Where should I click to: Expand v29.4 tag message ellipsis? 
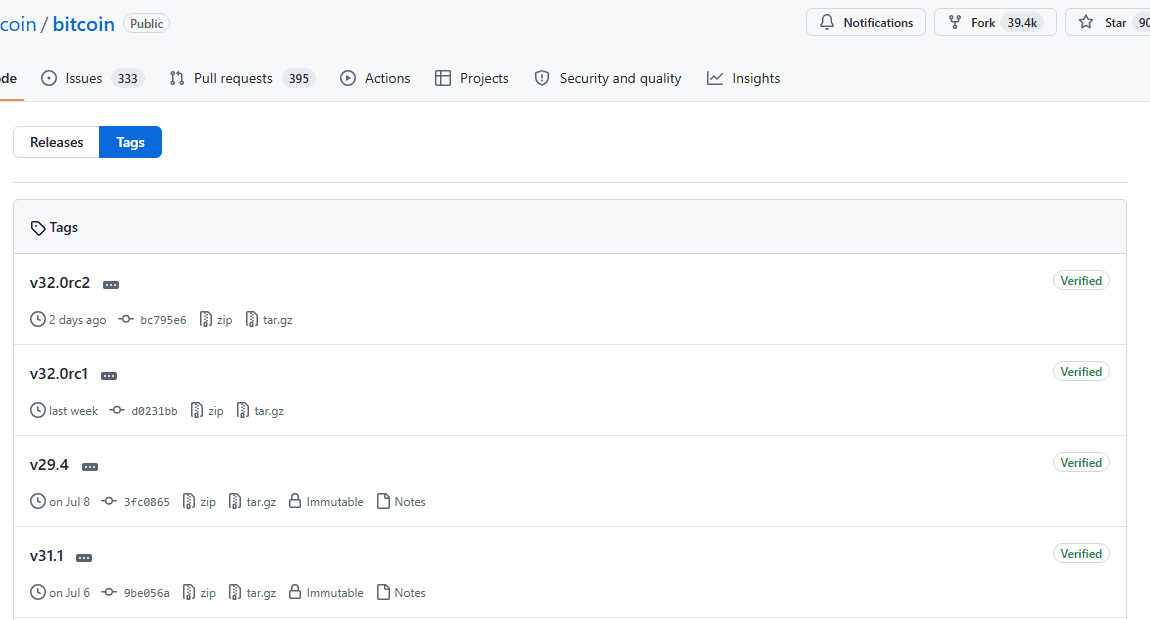tap(89, 467)
